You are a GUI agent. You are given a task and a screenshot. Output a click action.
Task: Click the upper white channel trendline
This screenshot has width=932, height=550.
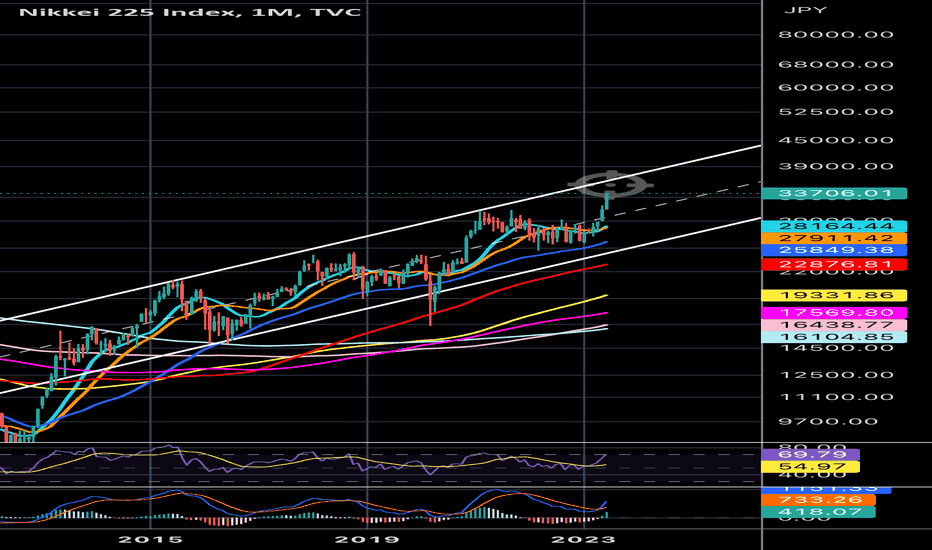380,233
